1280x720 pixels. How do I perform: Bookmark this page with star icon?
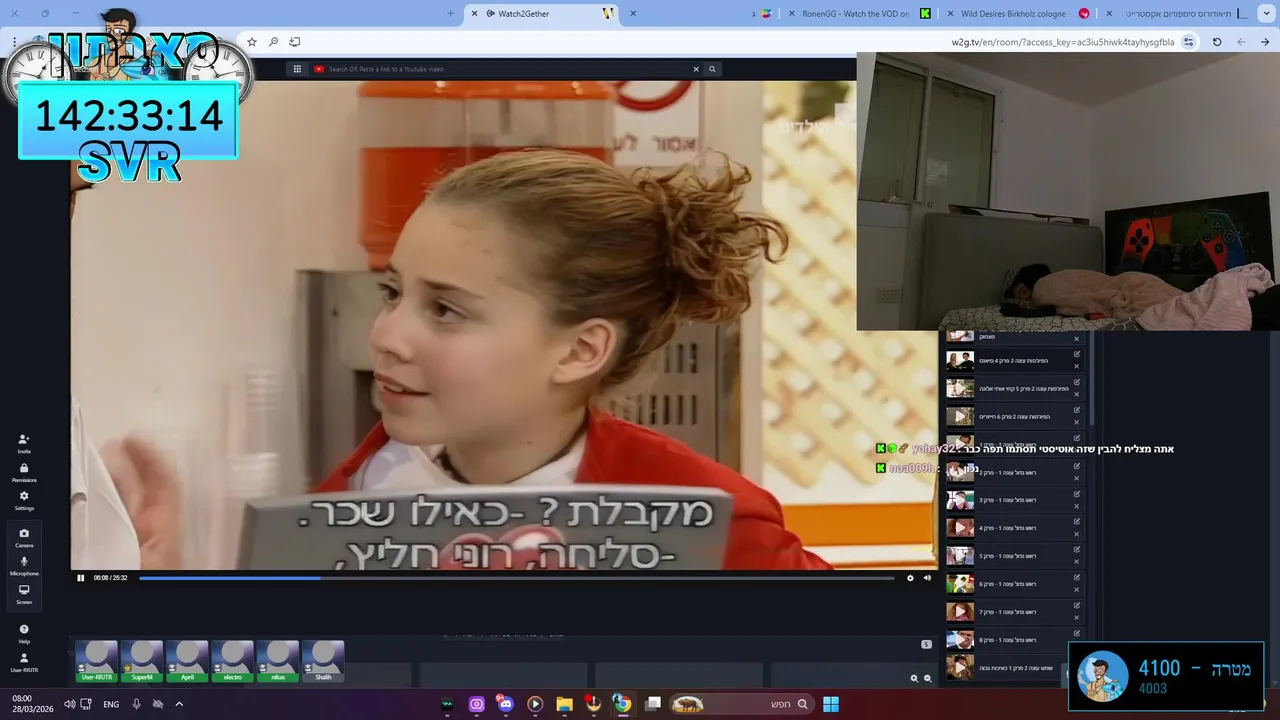pos(252,42)
